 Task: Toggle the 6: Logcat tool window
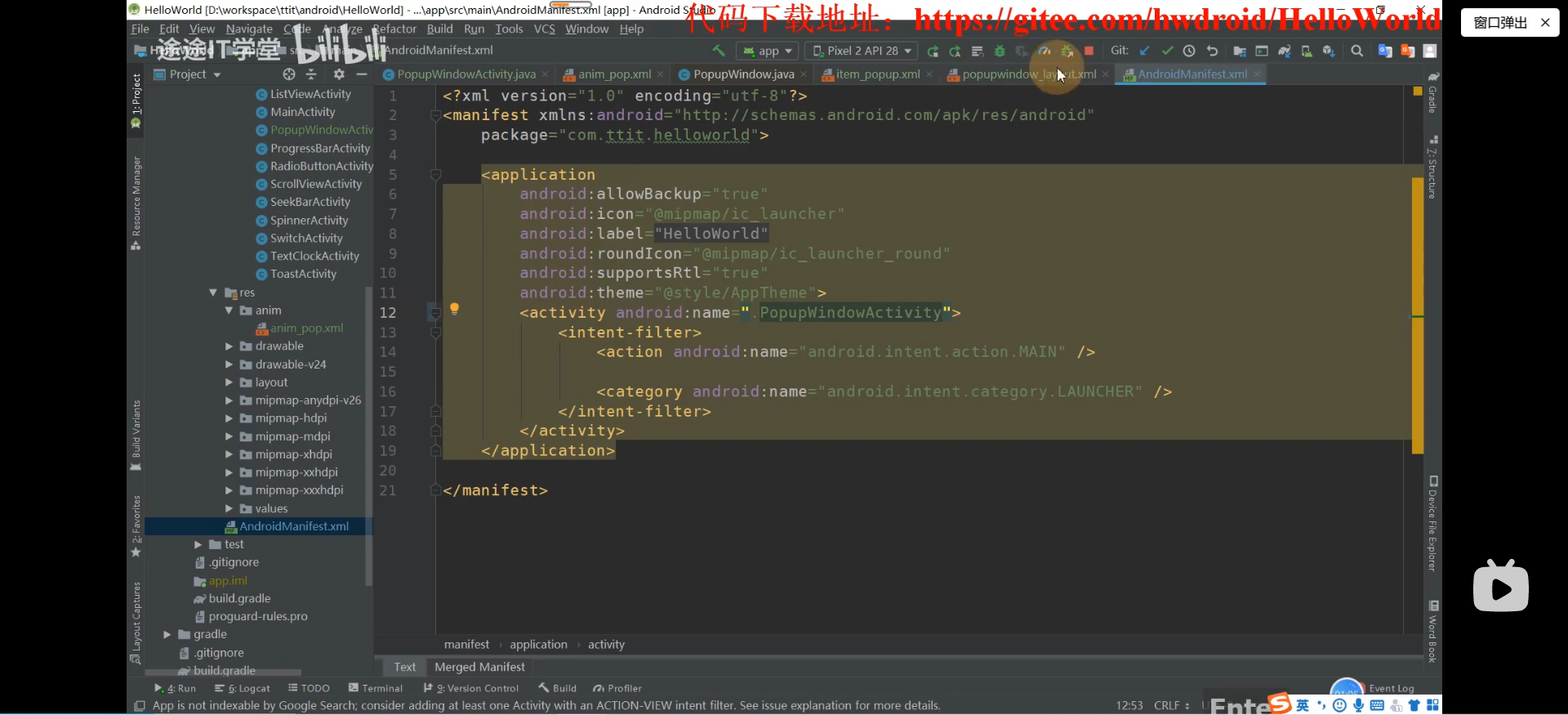tap(243, 688)
